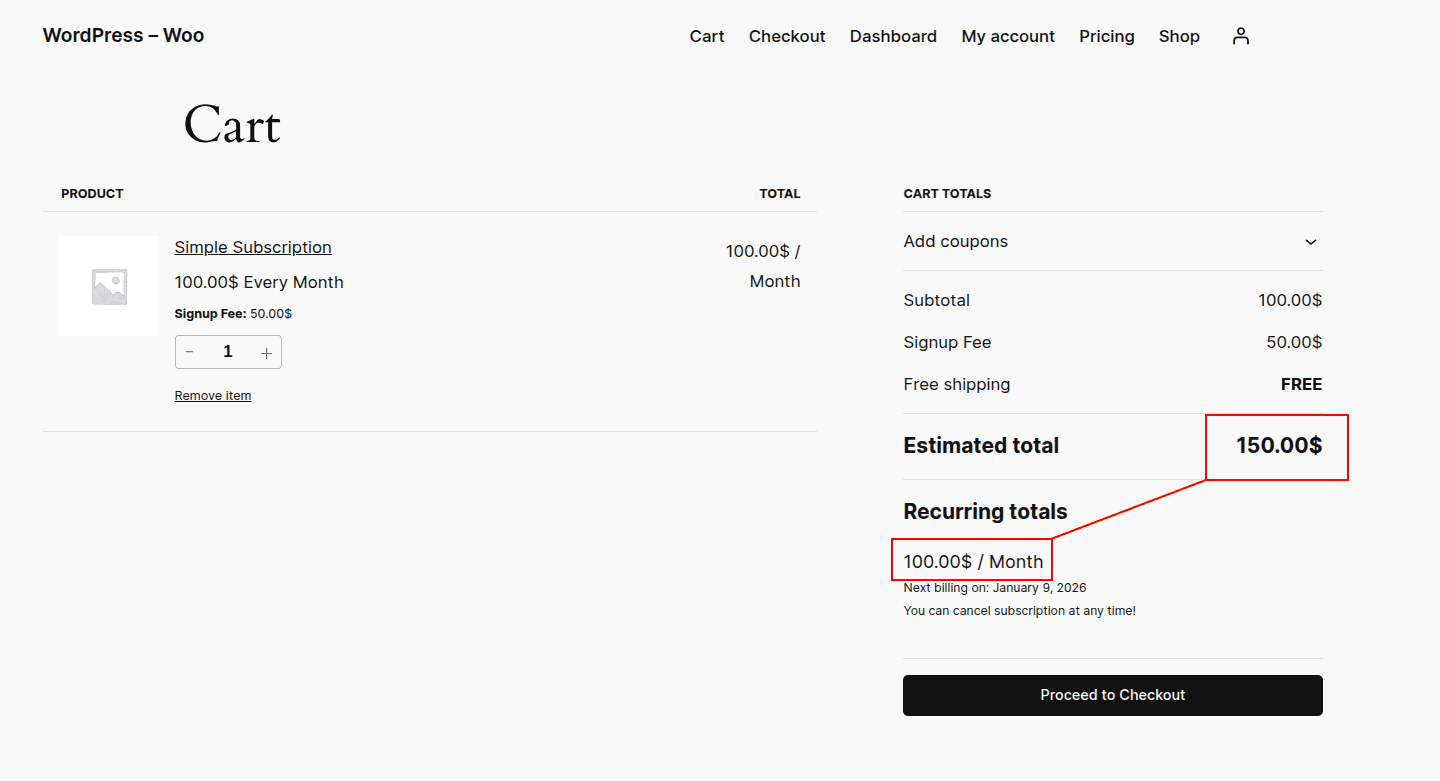Visit the Shop page from navigation
The height and width of the screenshot is (781, 1440).
pyautogui.click(x=1179, y=36)
